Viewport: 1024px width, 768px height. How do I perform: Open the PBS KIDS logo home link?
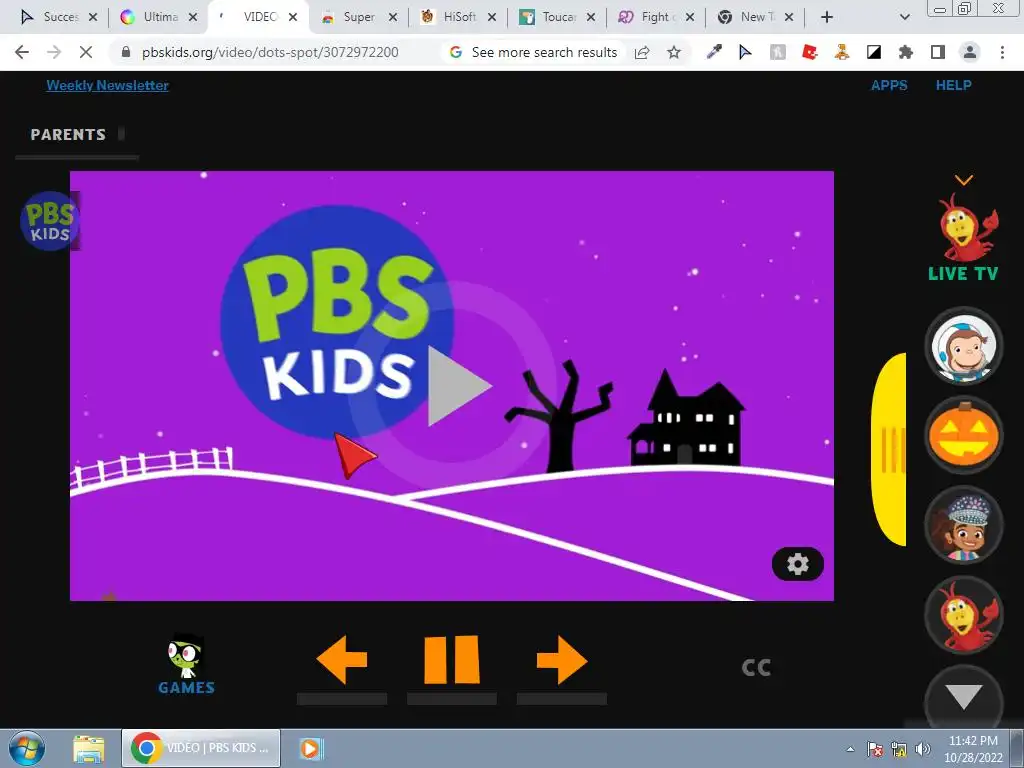coord(50,221)
